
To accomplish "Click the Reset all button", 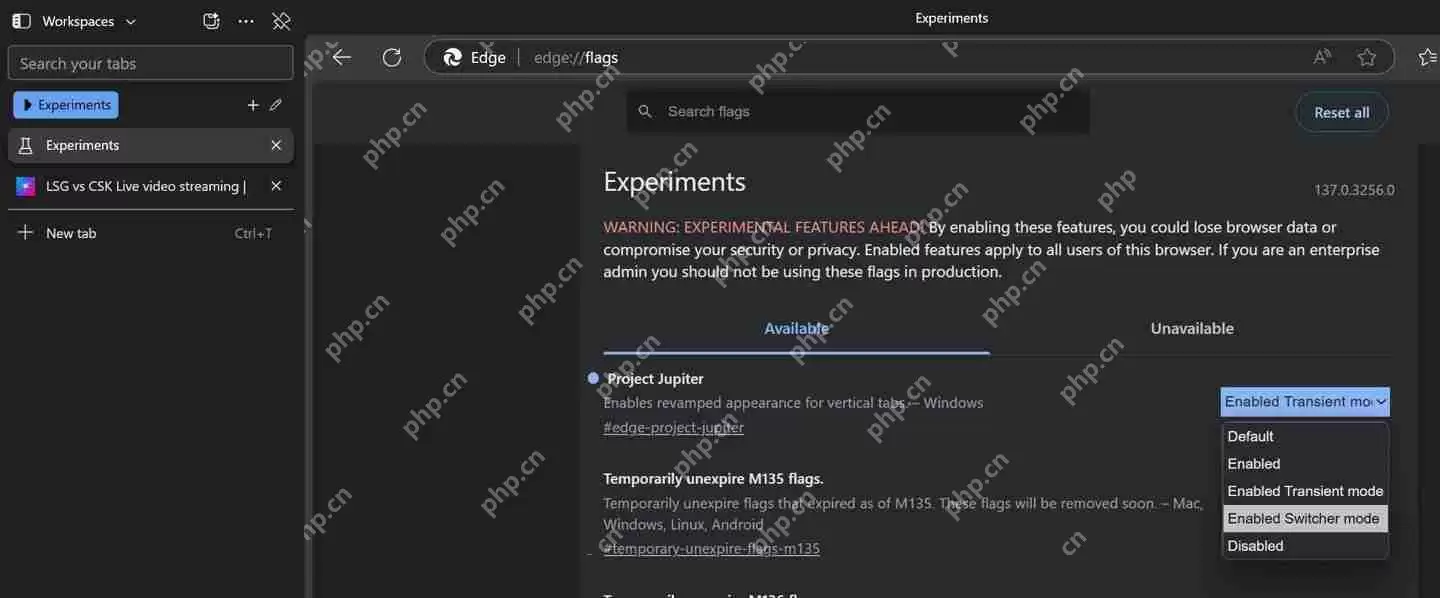I will 1341,112.
